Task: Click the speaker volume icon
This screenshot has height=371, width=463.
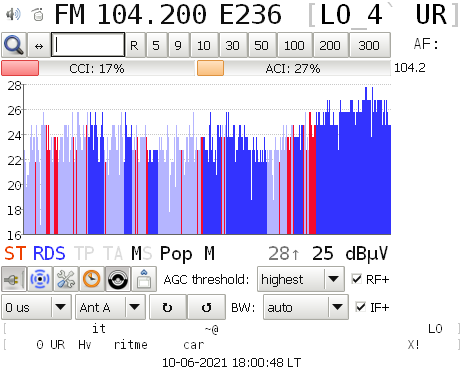Action: pos(14,14)
